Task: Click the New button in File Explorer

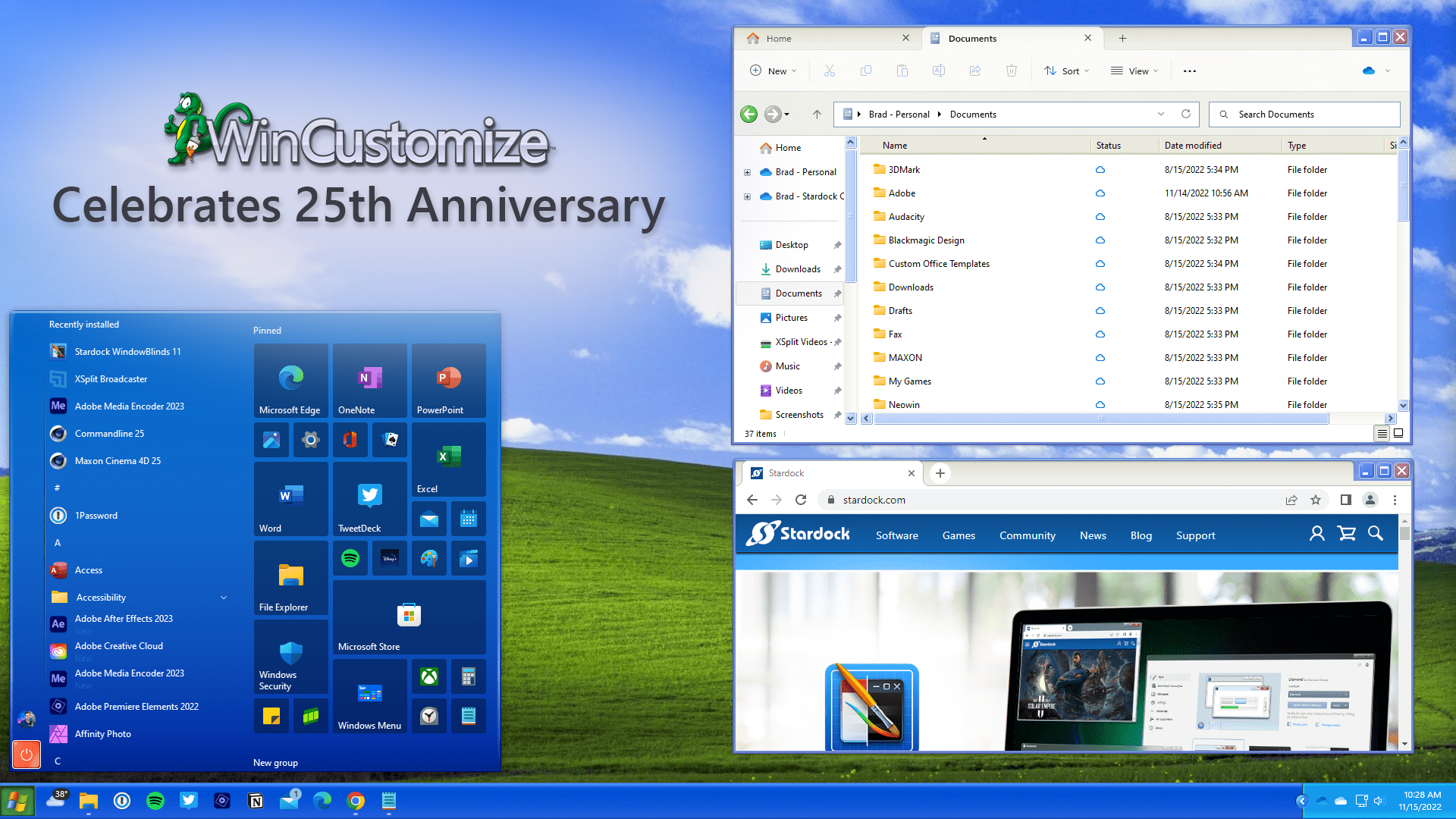Action: point(773,71)
